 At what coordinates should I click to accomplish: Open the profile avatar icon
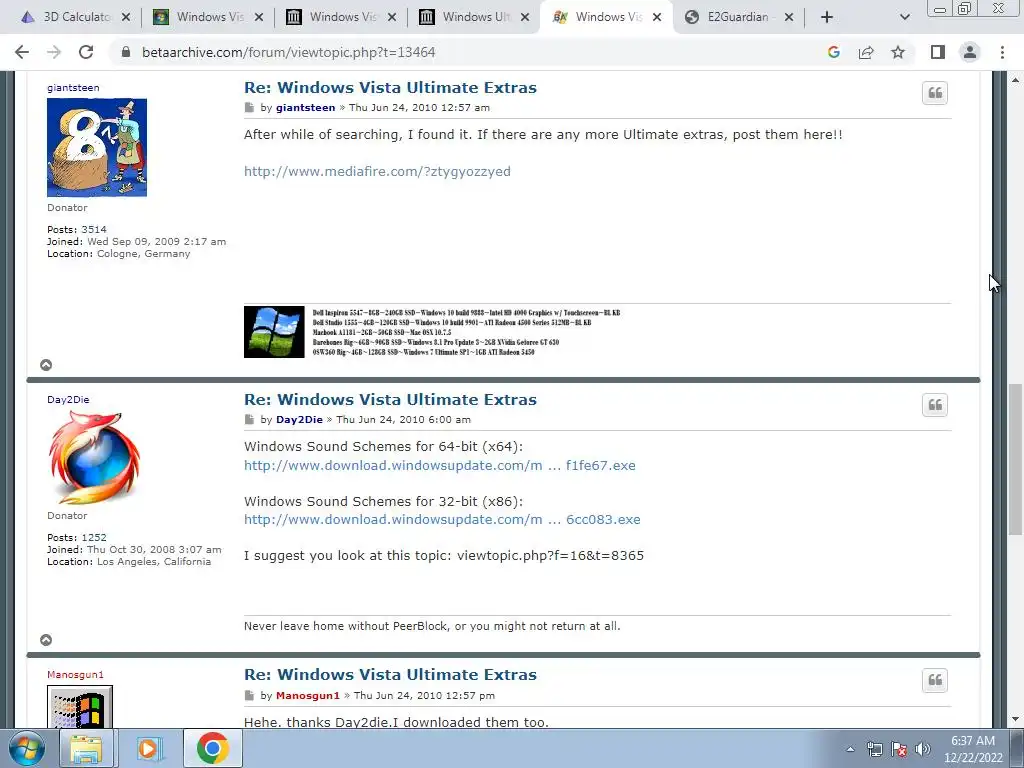point(970,52)
